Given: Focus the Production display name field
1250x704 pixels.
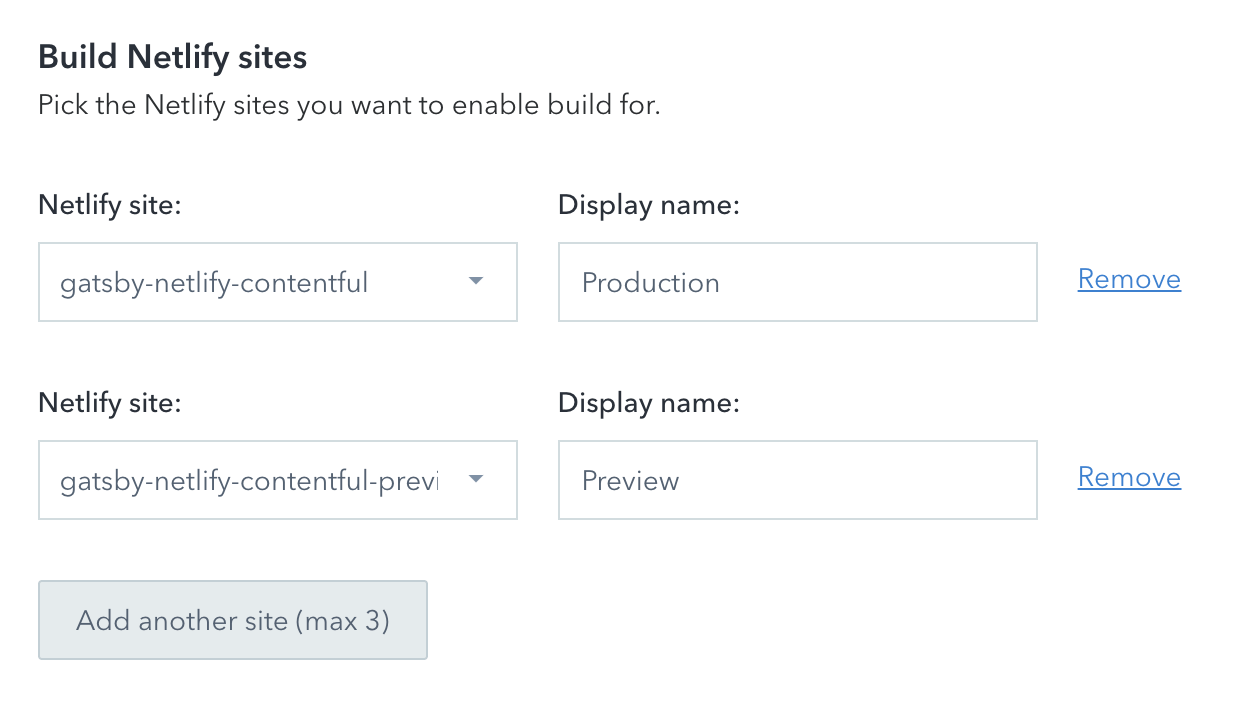Looking at the screenshot, I should [x=798, y=282].
